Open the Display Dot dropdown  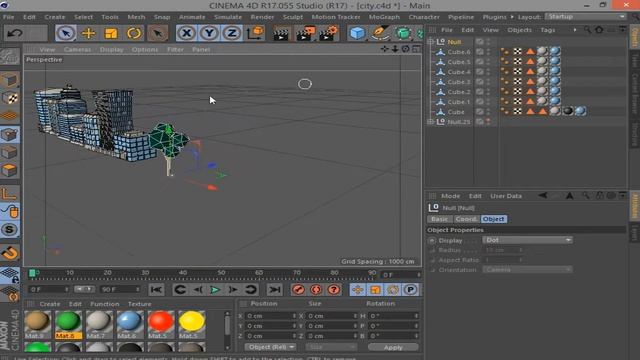click(527, 240)
